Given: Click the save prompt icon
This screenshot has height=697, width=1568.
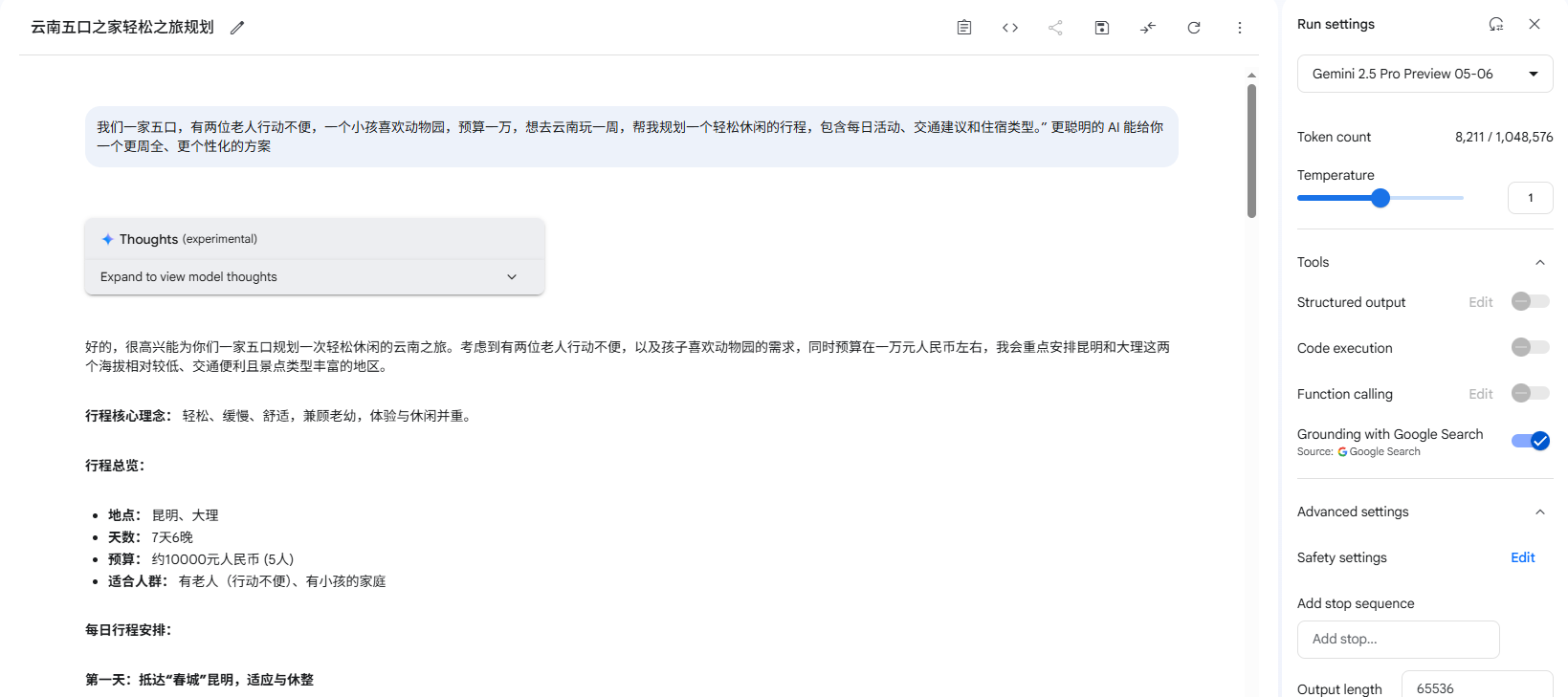Looking at the screenshot, I should [x=1102, y=28].
